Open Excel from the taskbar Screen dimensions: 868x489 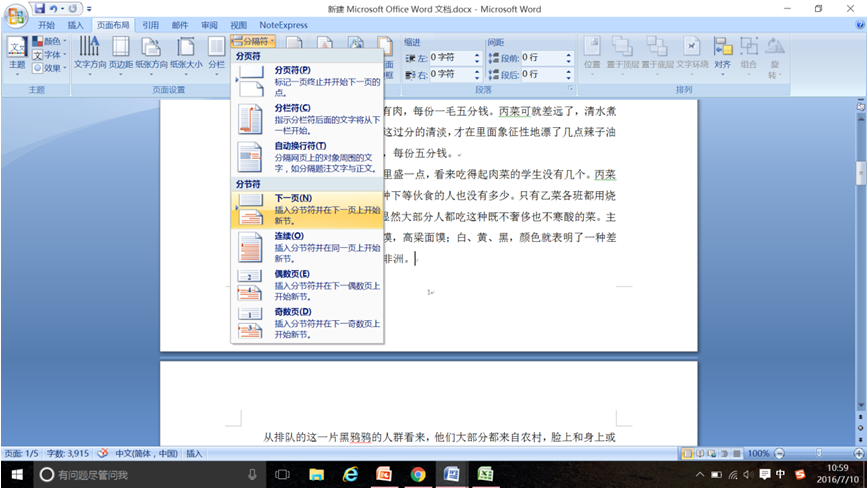tap(485, 475)
